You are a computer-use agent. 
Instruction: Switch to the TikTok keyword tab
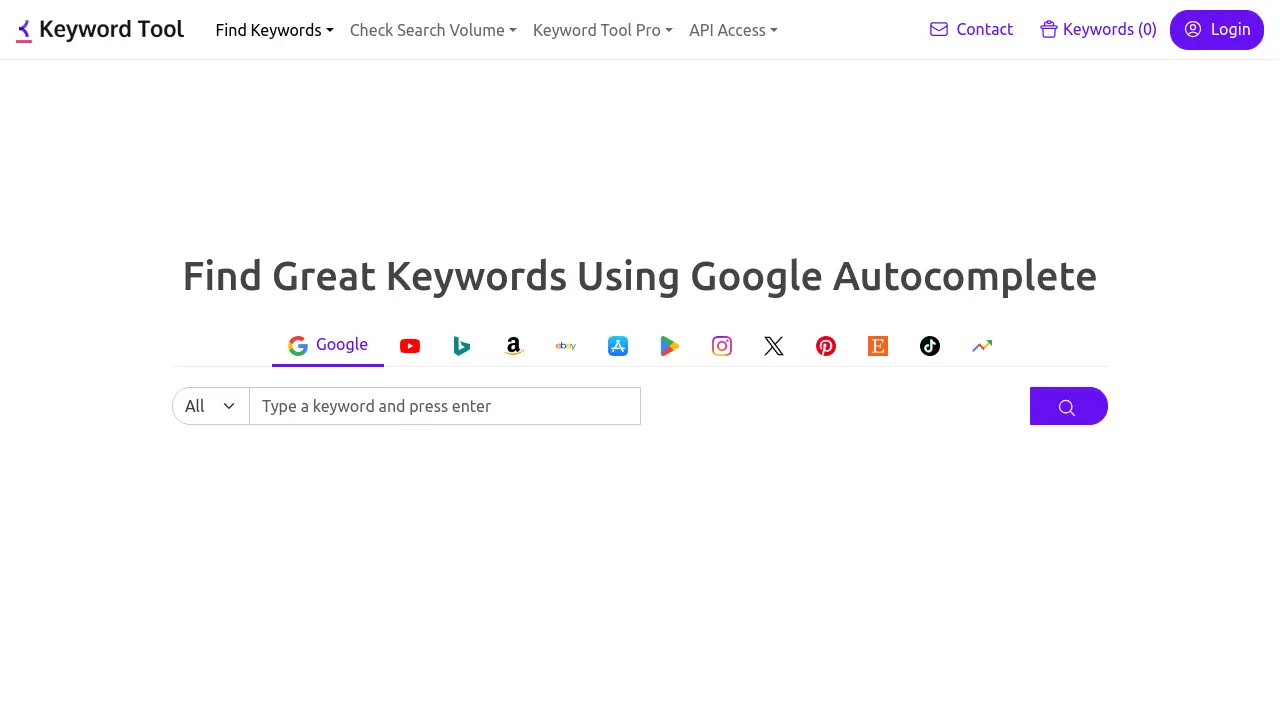point(930,346)
